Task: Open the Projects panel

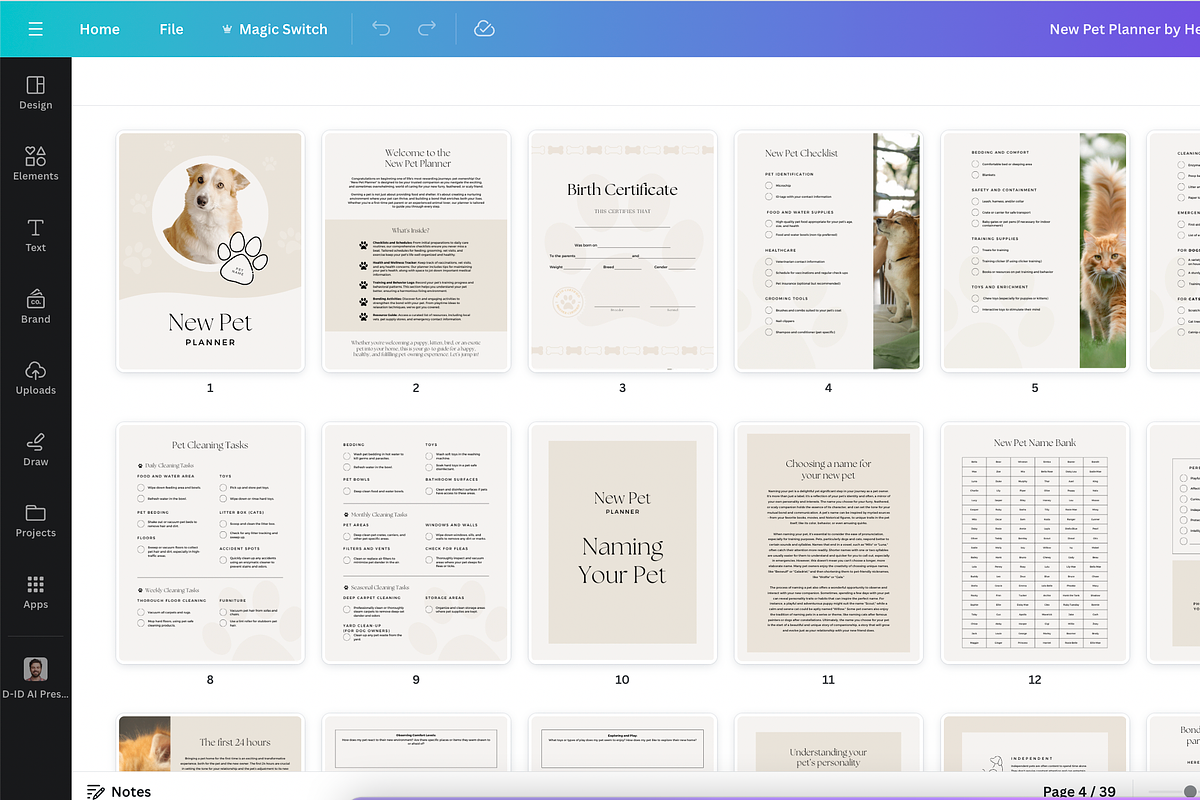Action: pos(36,520)
